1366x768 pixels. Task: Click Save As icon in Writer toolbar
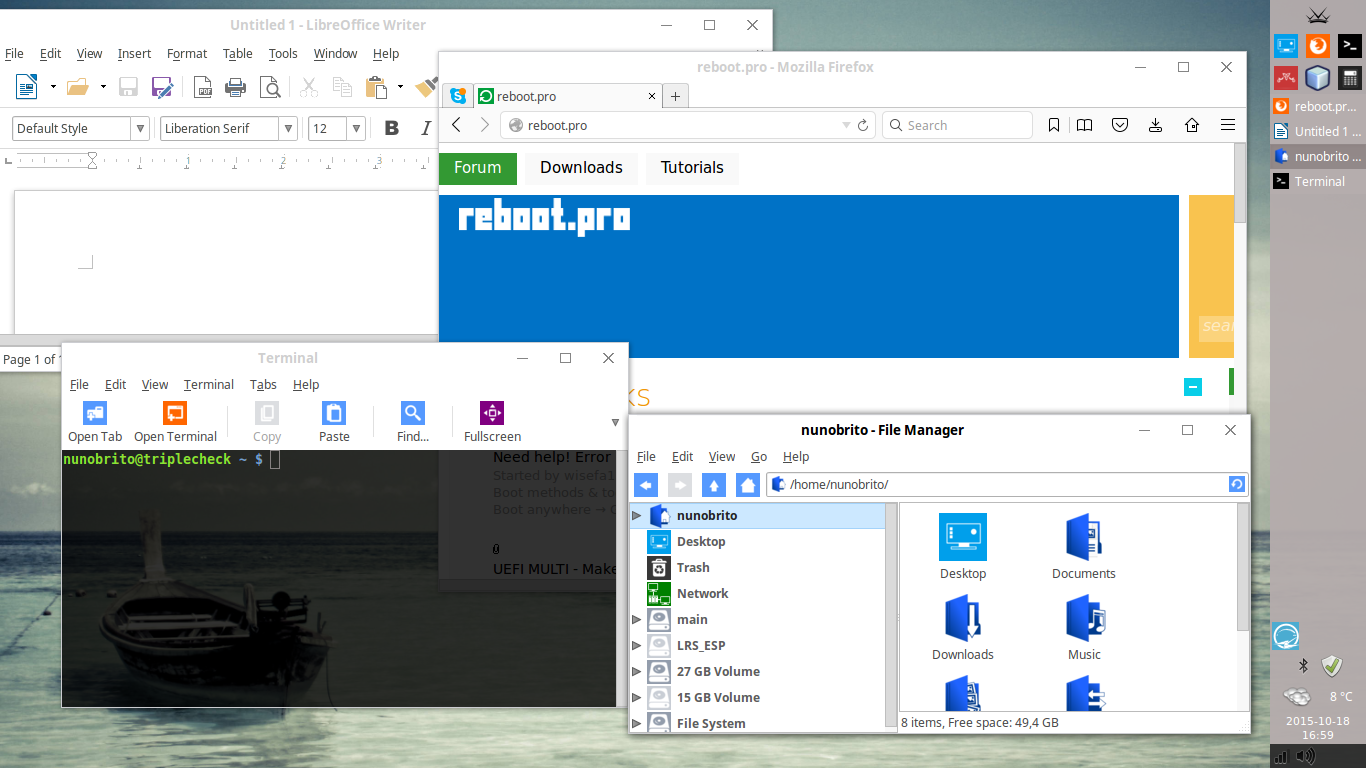click(161, 87)
